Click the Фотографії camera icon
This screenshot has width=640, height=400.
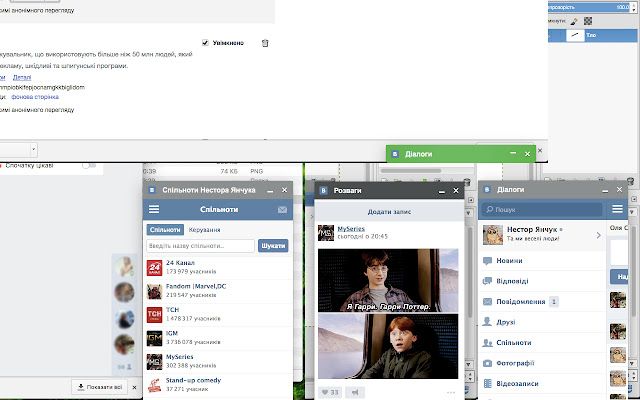[487, 363]
